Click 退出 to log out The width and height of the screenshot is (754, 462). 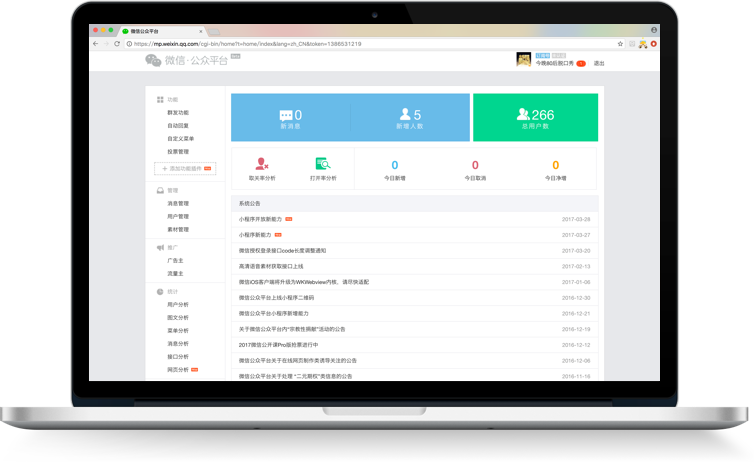click(599, 63)
